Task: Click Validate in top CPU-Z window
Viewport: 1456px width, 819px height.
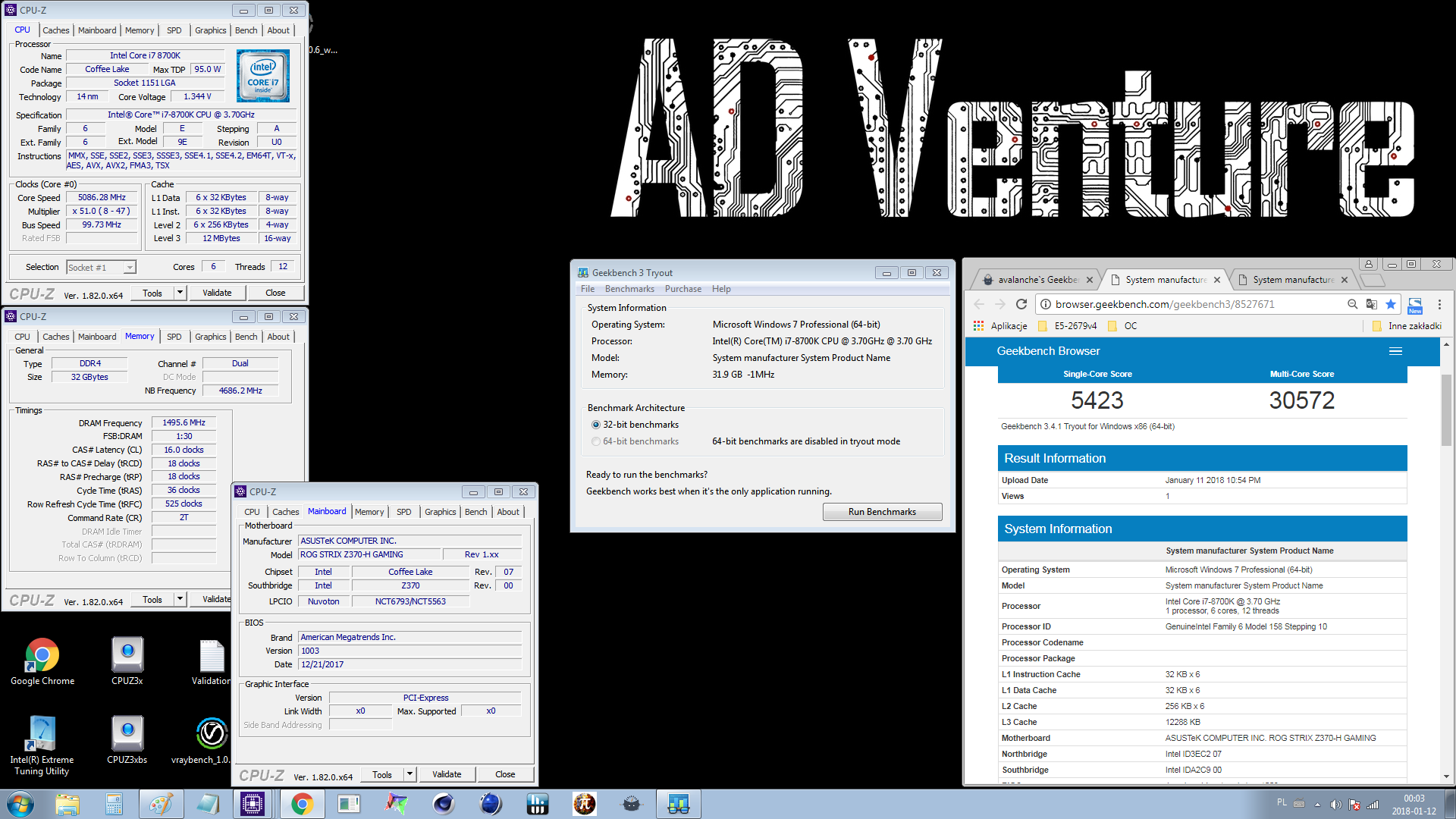Action: tap(217, 293)
